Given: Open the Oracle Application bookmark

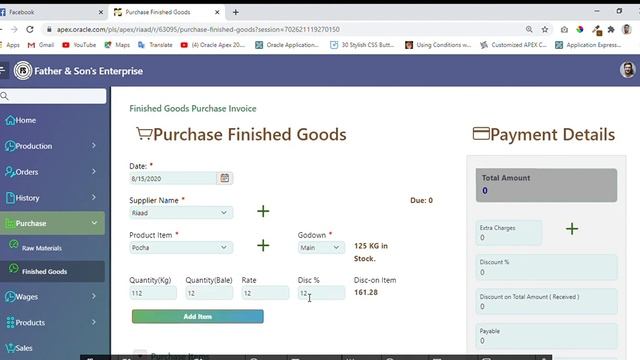Looking at the screenshot, I should 287,45.
